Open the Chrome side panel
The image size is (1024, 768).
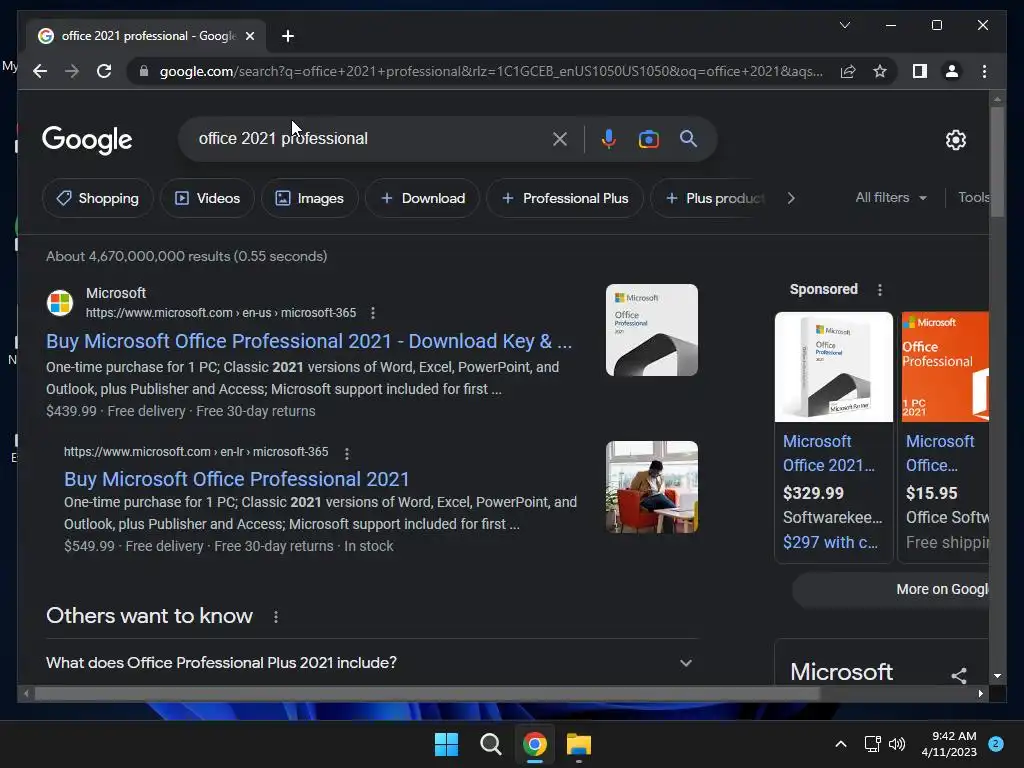click(920, 71)
